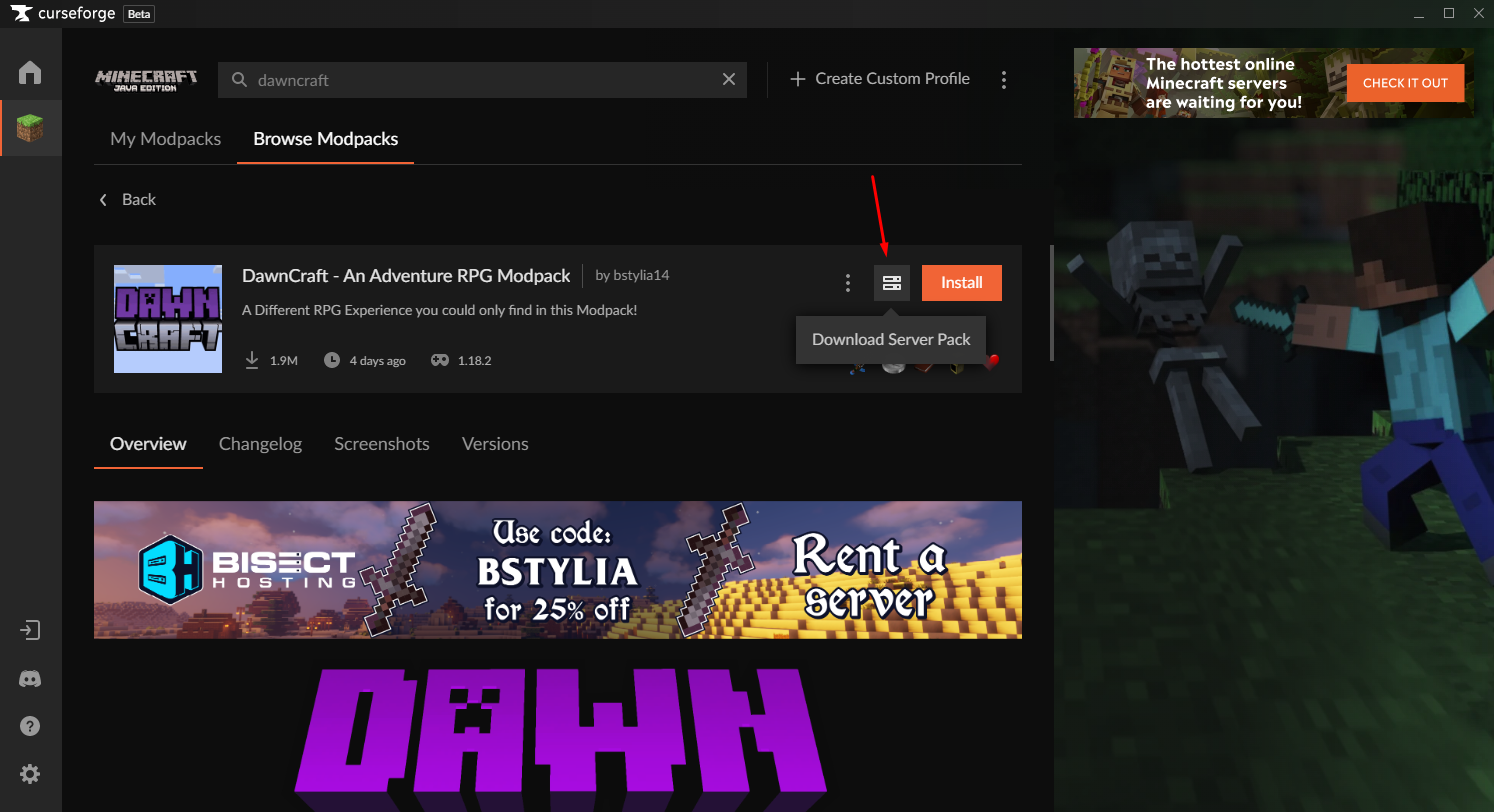Clear the dawncraft search text
1494x812 pixels.
click(729, 79)
